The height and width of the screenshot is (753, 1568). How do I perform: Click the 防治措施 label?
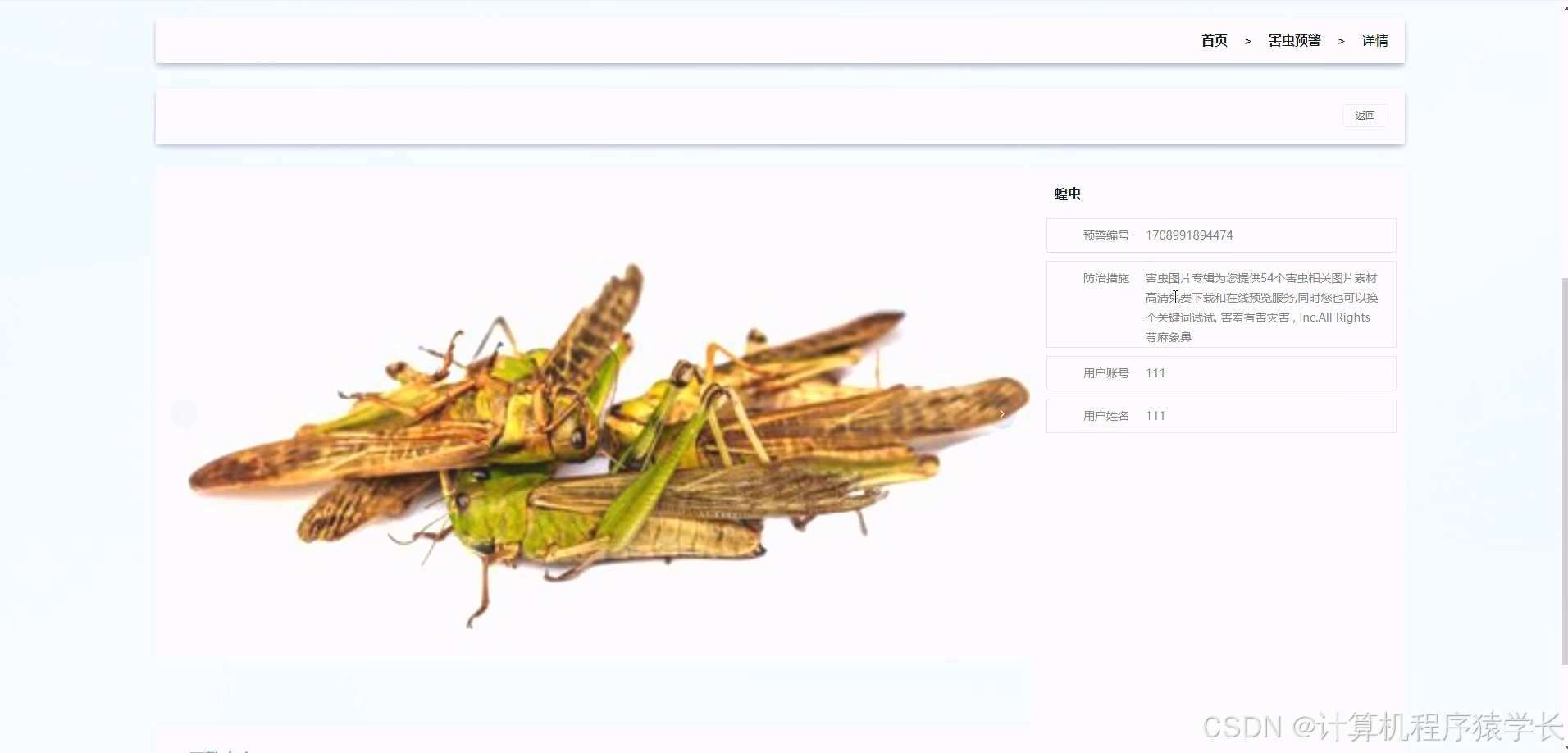(1105, 278)
